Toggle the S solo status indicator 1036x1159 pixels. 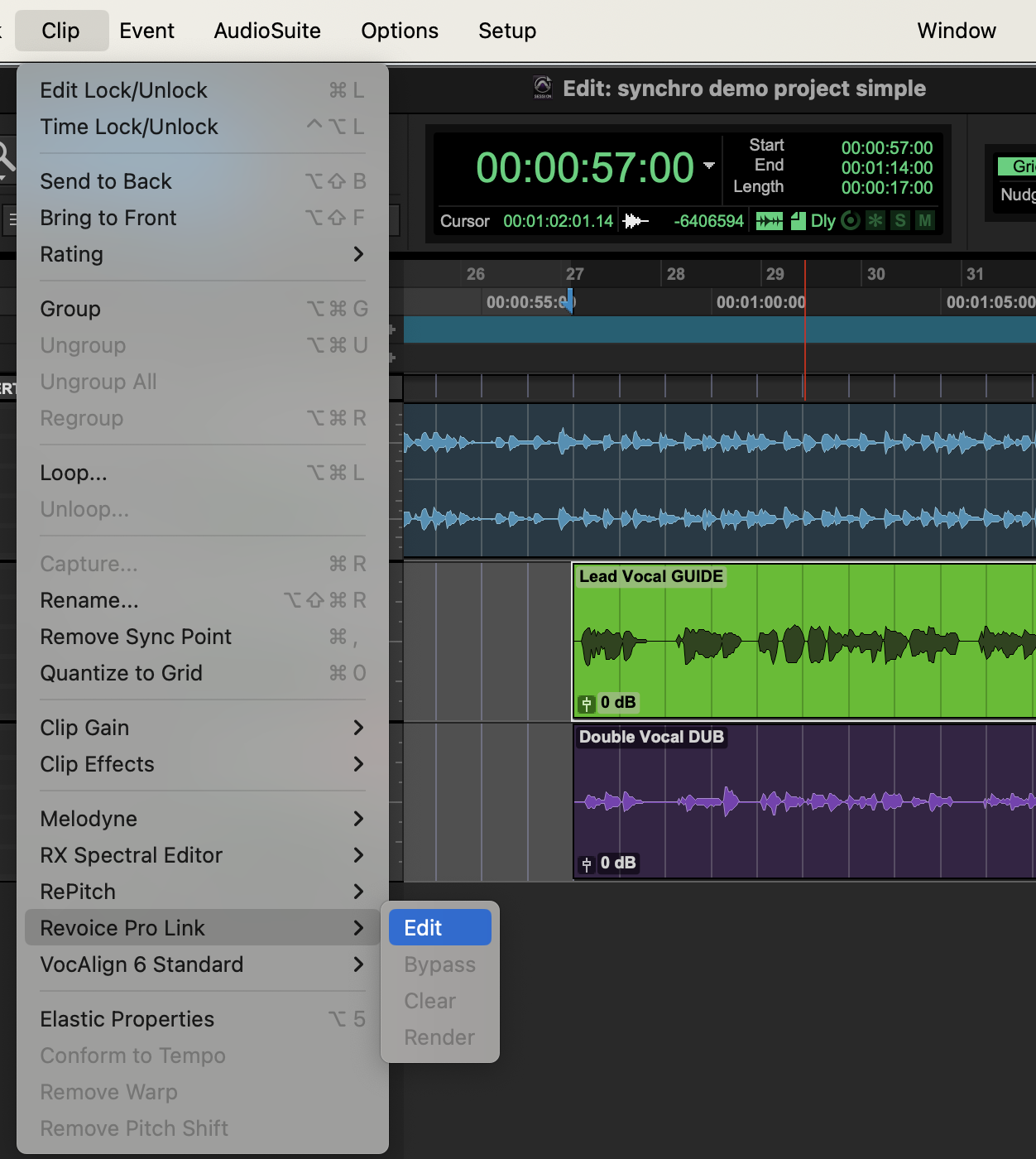[900, 221]
